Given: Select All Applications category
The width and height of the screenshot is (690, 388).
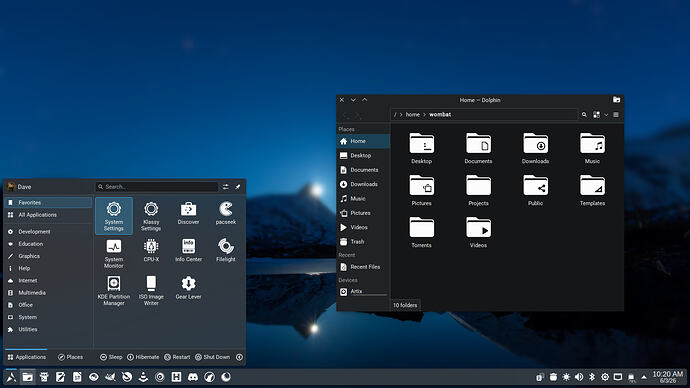Looking at the screenshot, I should pyautogui.click(x=48, y=215).
